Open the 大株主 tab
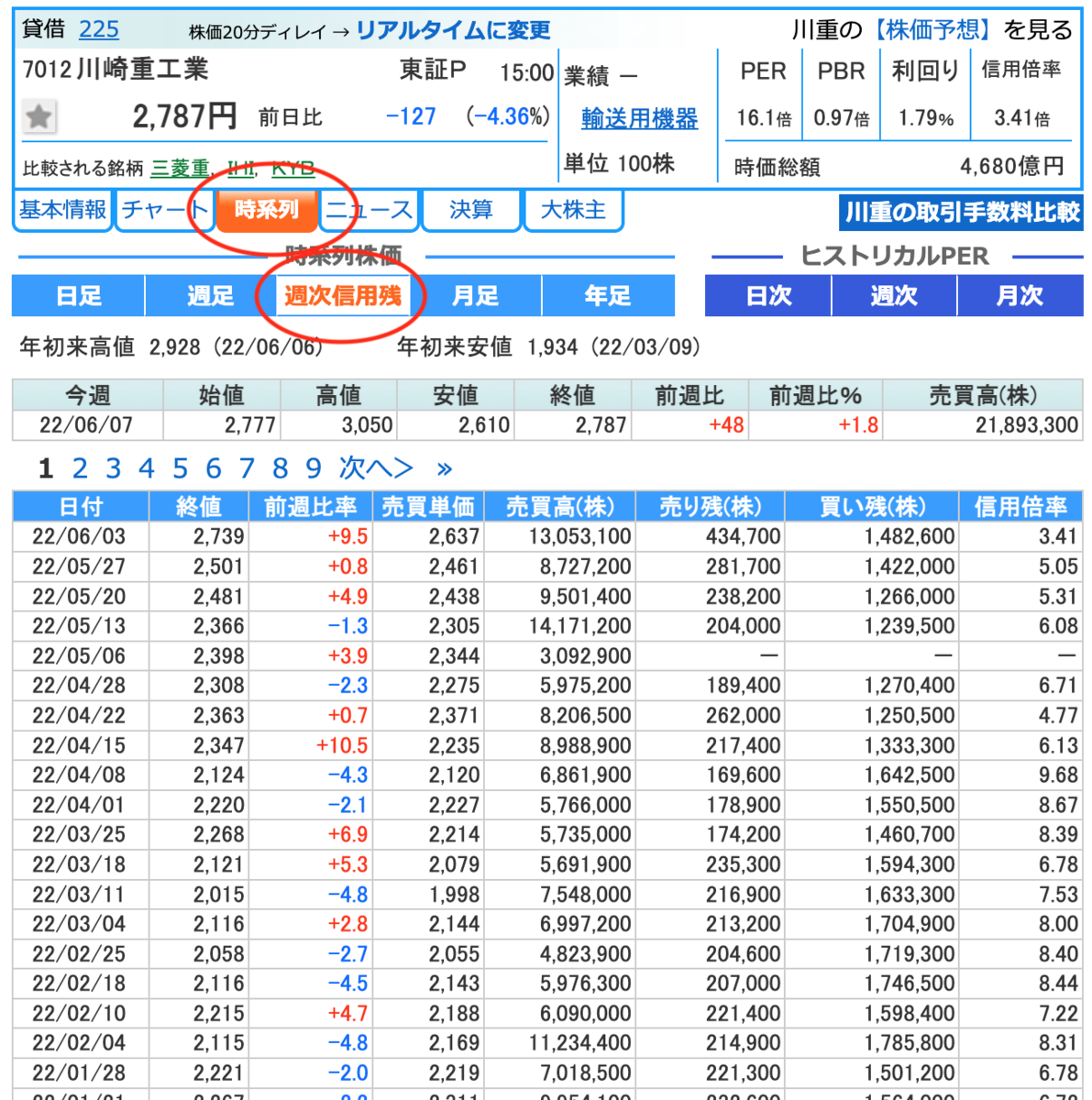This screenshot has width=1092, height=1100. pyautogui.click(x=573, y=210)
